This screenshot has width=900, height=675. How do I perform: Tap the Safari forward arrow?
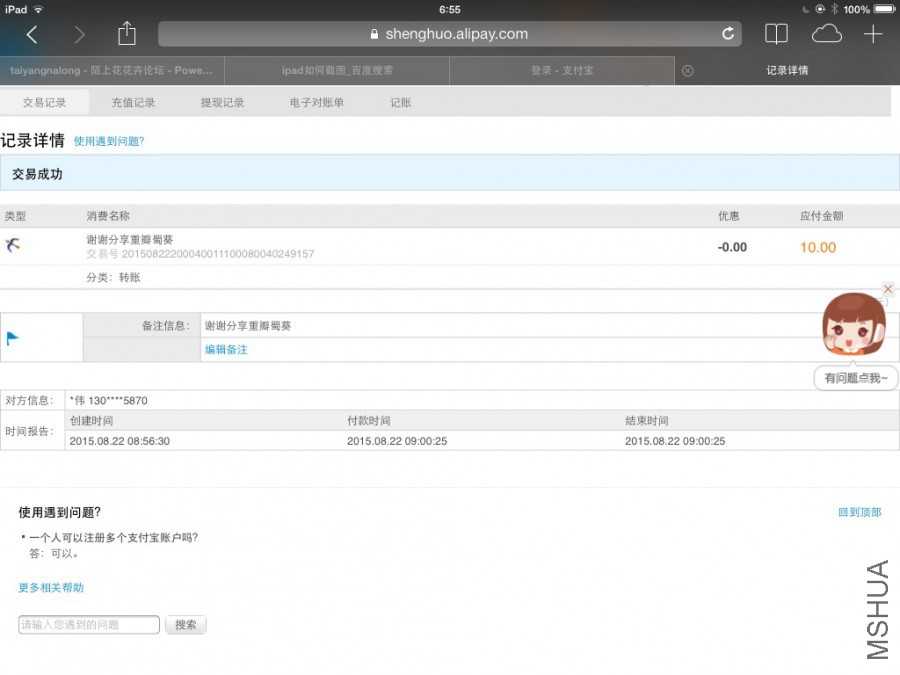pyautogui.click(x=79, y=35)
